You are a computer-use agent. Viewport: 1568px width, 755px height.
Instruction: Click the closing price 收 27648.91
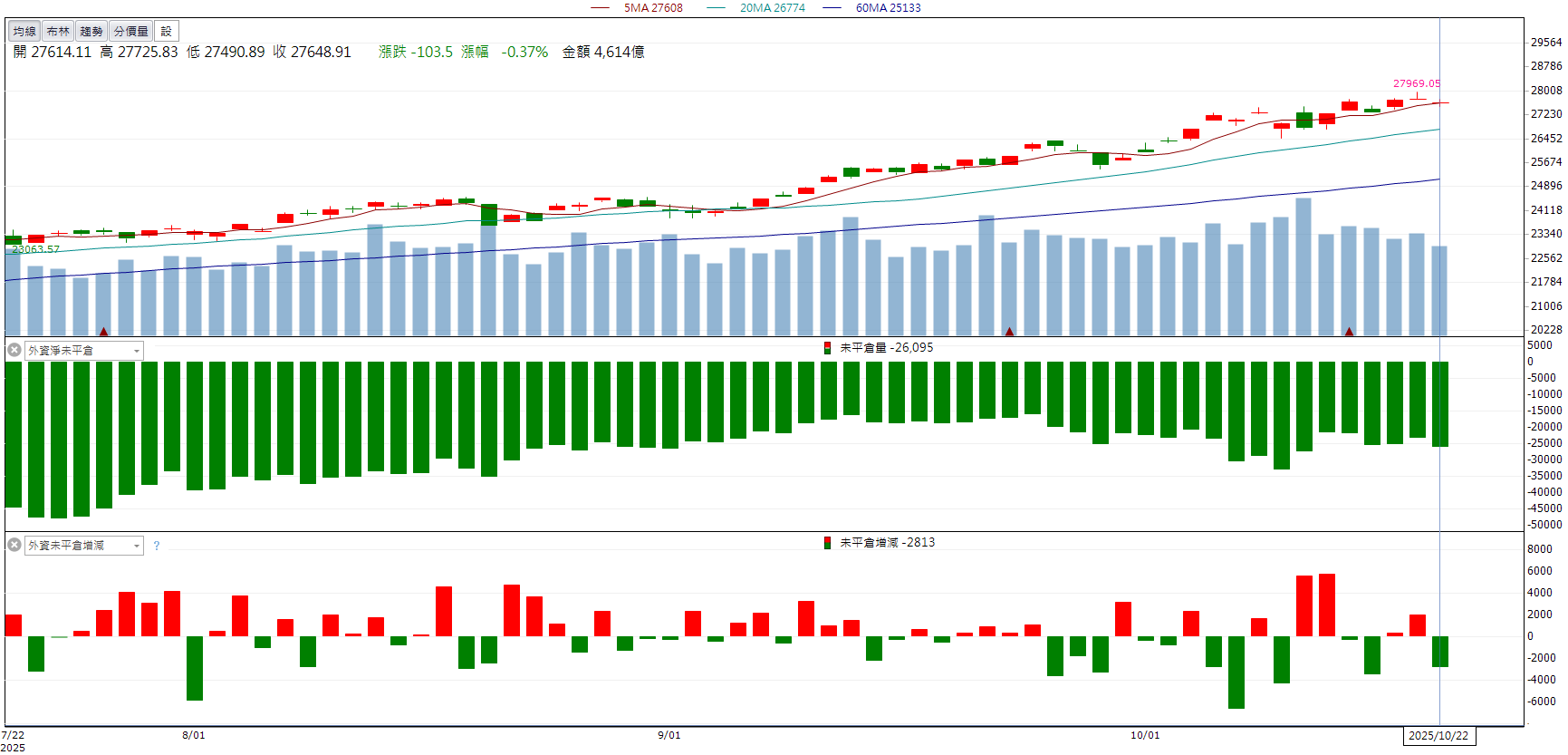(x=312, y=53)
